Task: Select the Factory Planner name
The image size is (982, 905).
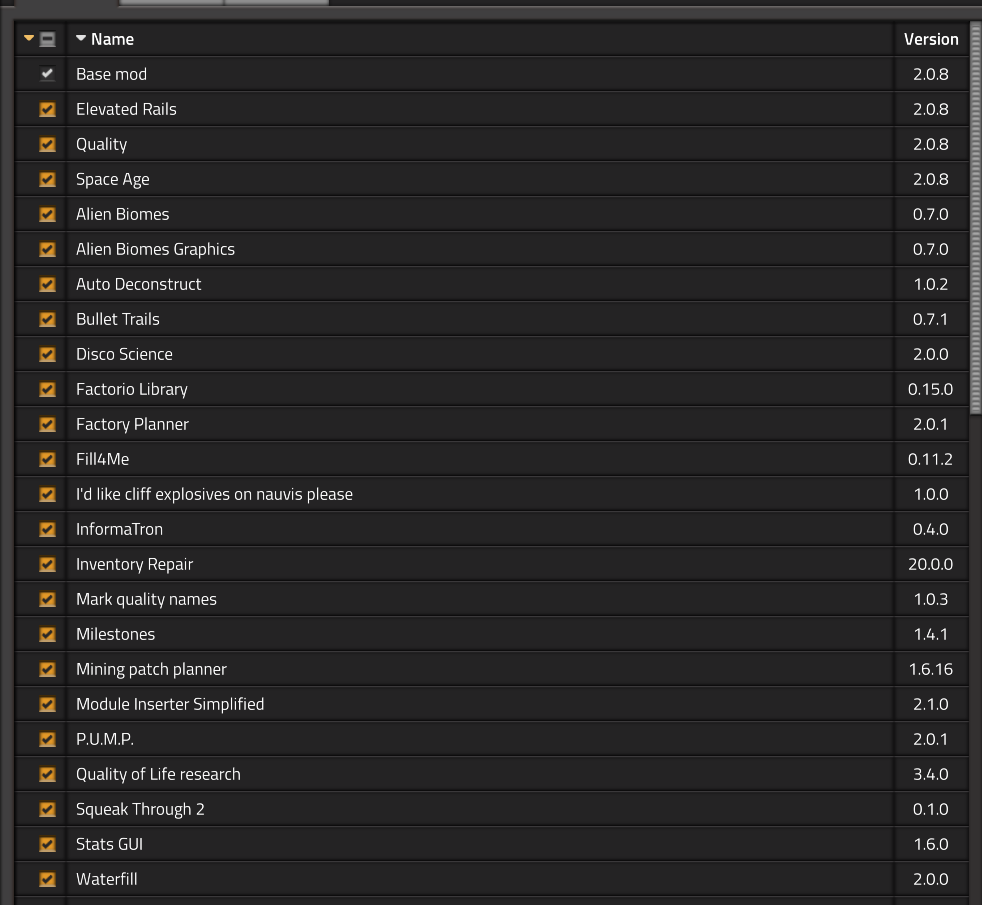Action: pyautogui.click(x=132, y=425)
